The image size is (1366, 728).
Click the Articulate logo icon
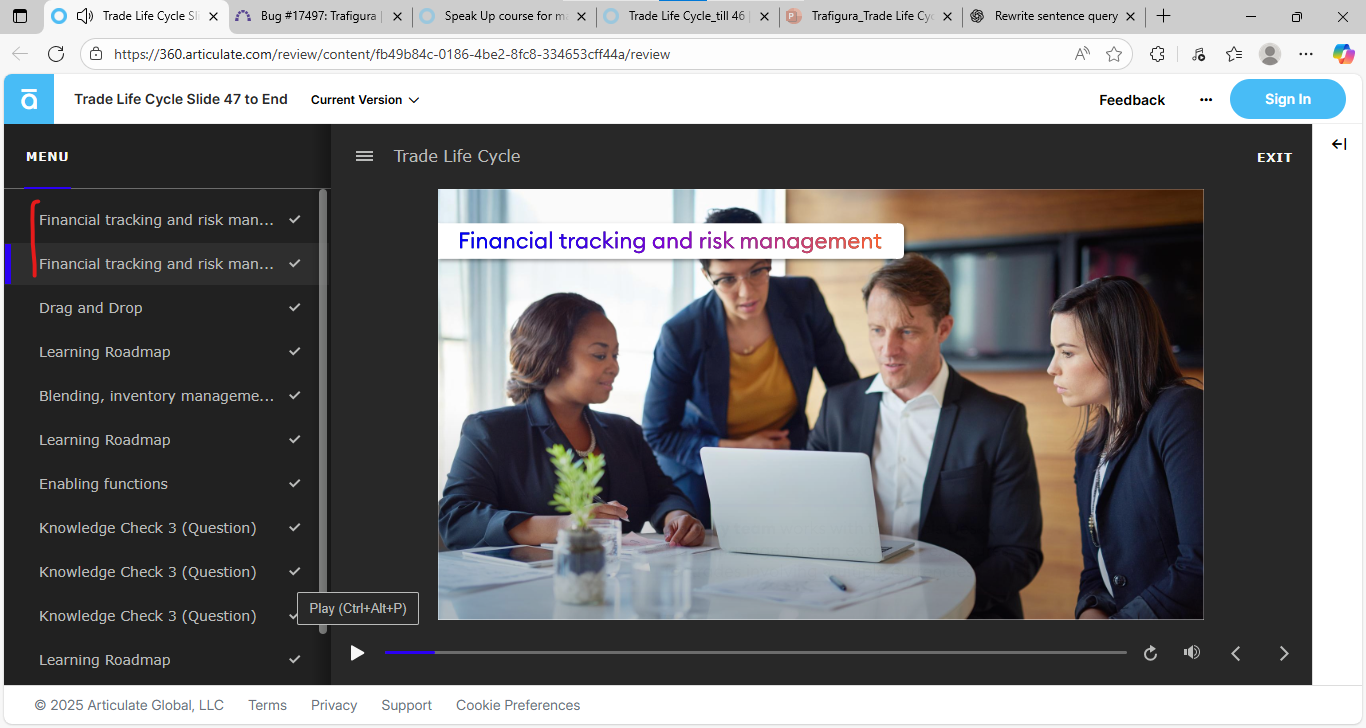(29, 99)
